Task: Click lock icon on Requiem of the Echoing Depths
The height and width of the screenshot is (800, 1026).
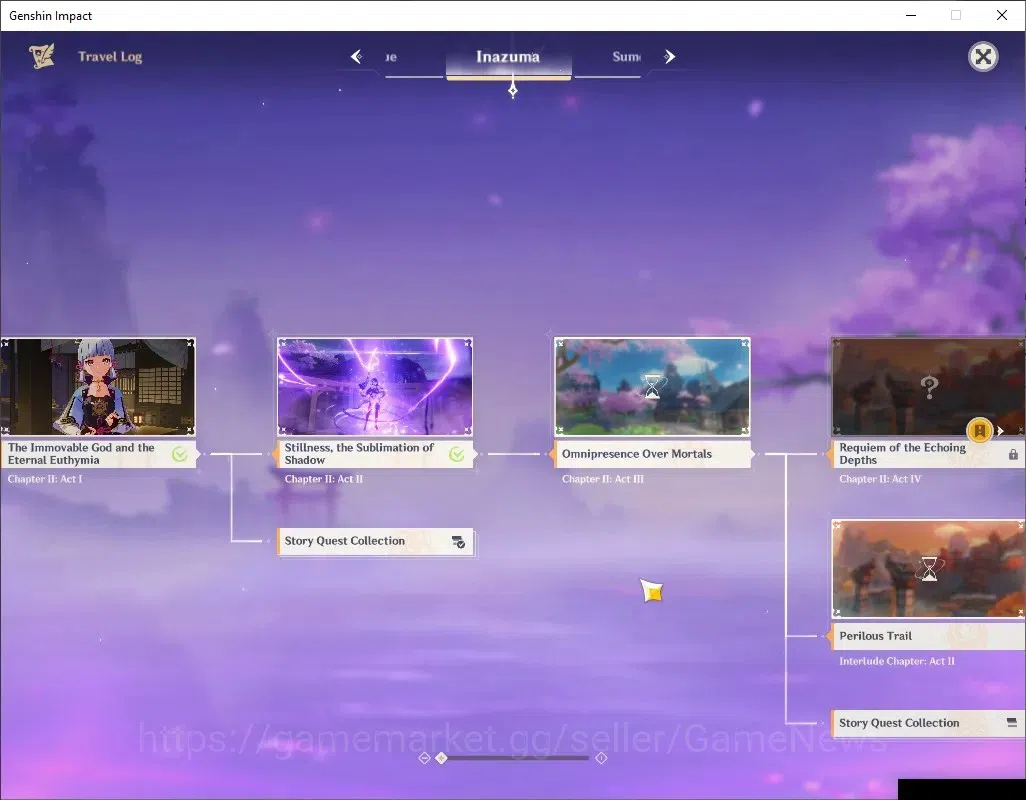Action: point(1013,454)
